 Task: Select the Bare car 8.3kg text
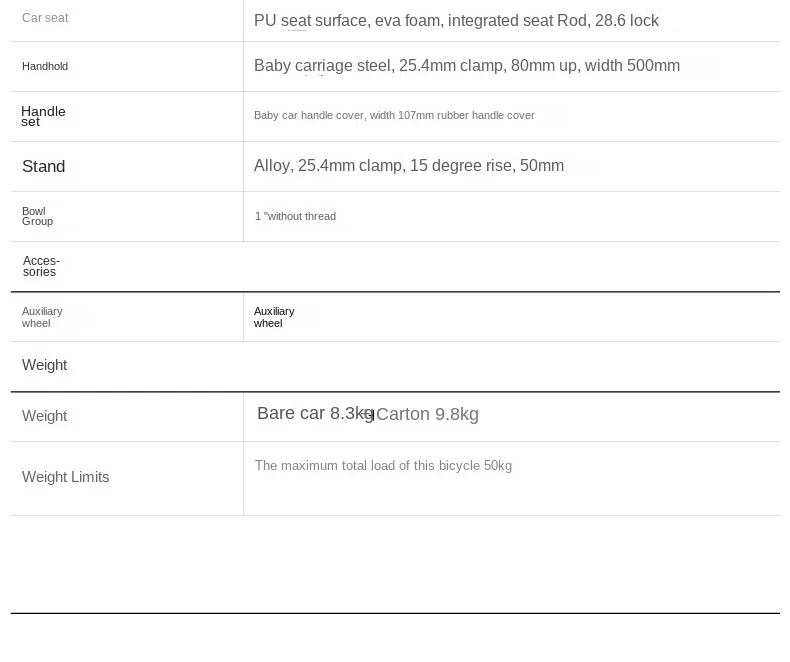tap(315, 413)
